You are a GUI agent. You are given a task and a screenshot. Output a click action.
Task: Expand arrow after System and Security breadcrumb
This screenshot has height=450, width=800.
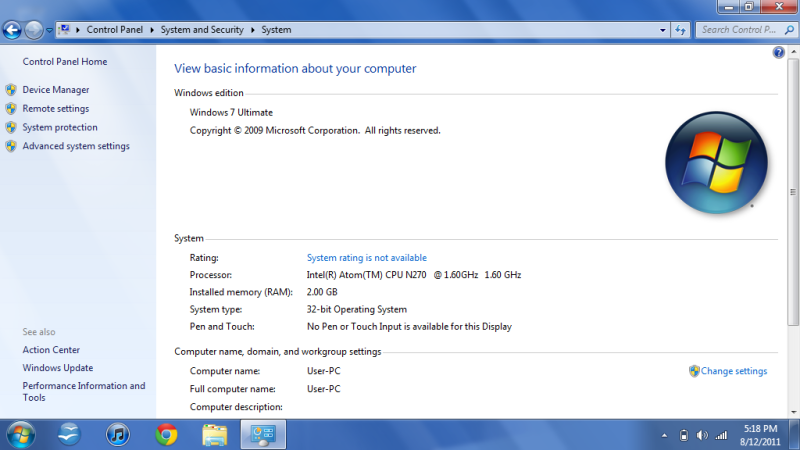tap(253, 30)
